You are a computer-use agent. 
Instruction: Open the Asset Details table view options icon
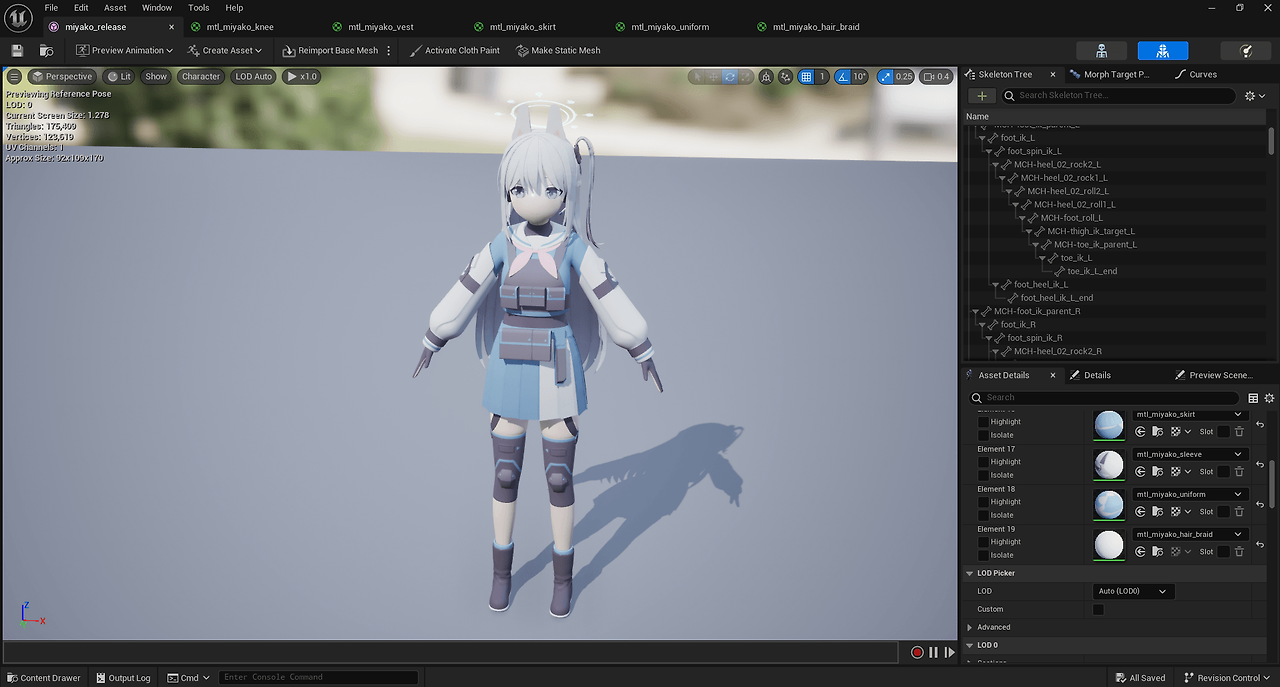(x=1253, y=397)
